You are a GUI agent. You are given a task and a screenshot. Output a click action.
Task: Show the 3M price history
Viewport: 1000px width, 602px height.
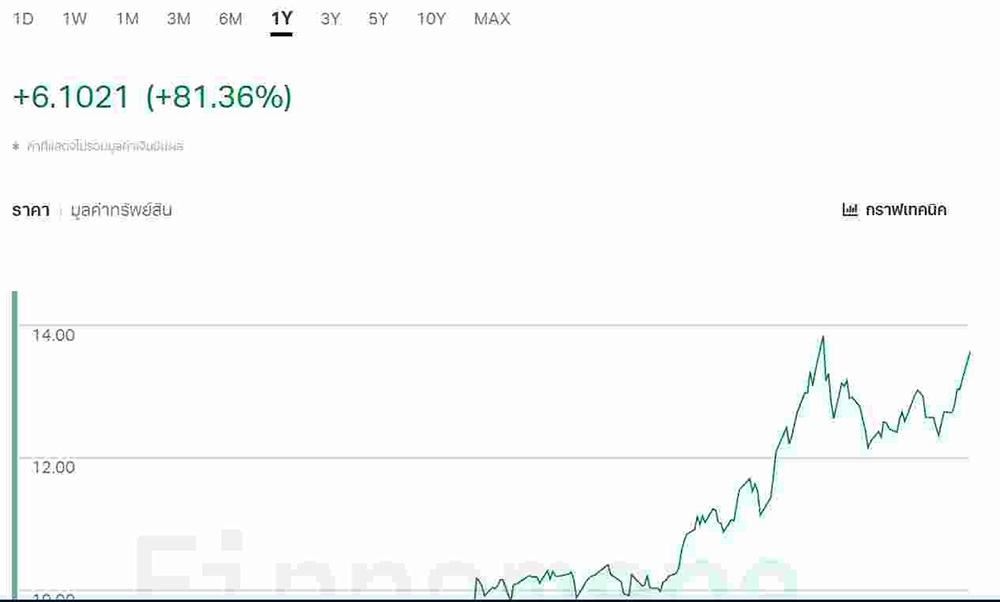tap(179, 19)
